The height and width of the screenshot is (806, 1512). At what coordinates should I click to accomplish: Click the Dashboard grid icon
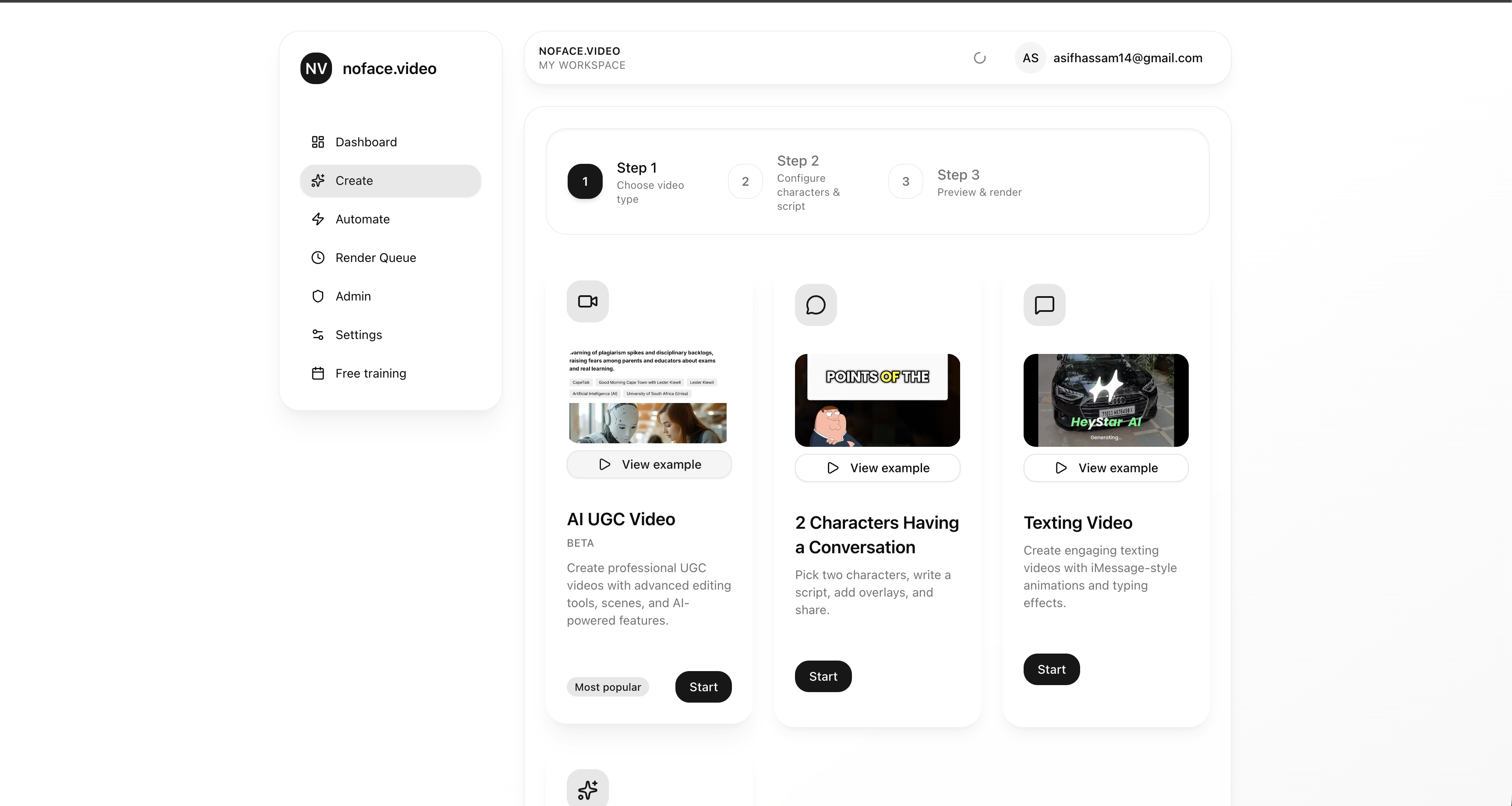[318, 142]
